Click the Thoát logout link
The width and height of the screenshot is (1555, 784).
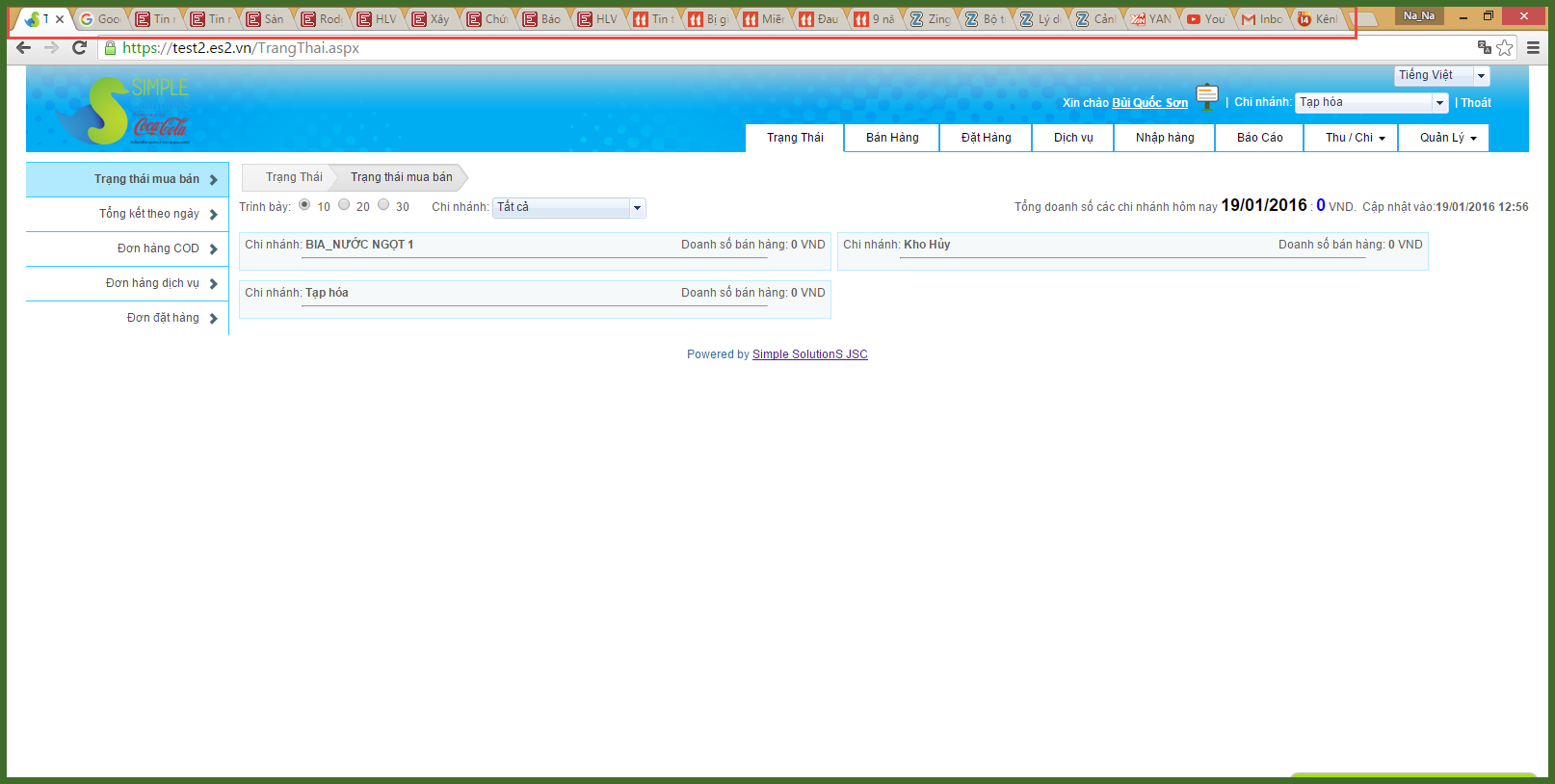1475,103
